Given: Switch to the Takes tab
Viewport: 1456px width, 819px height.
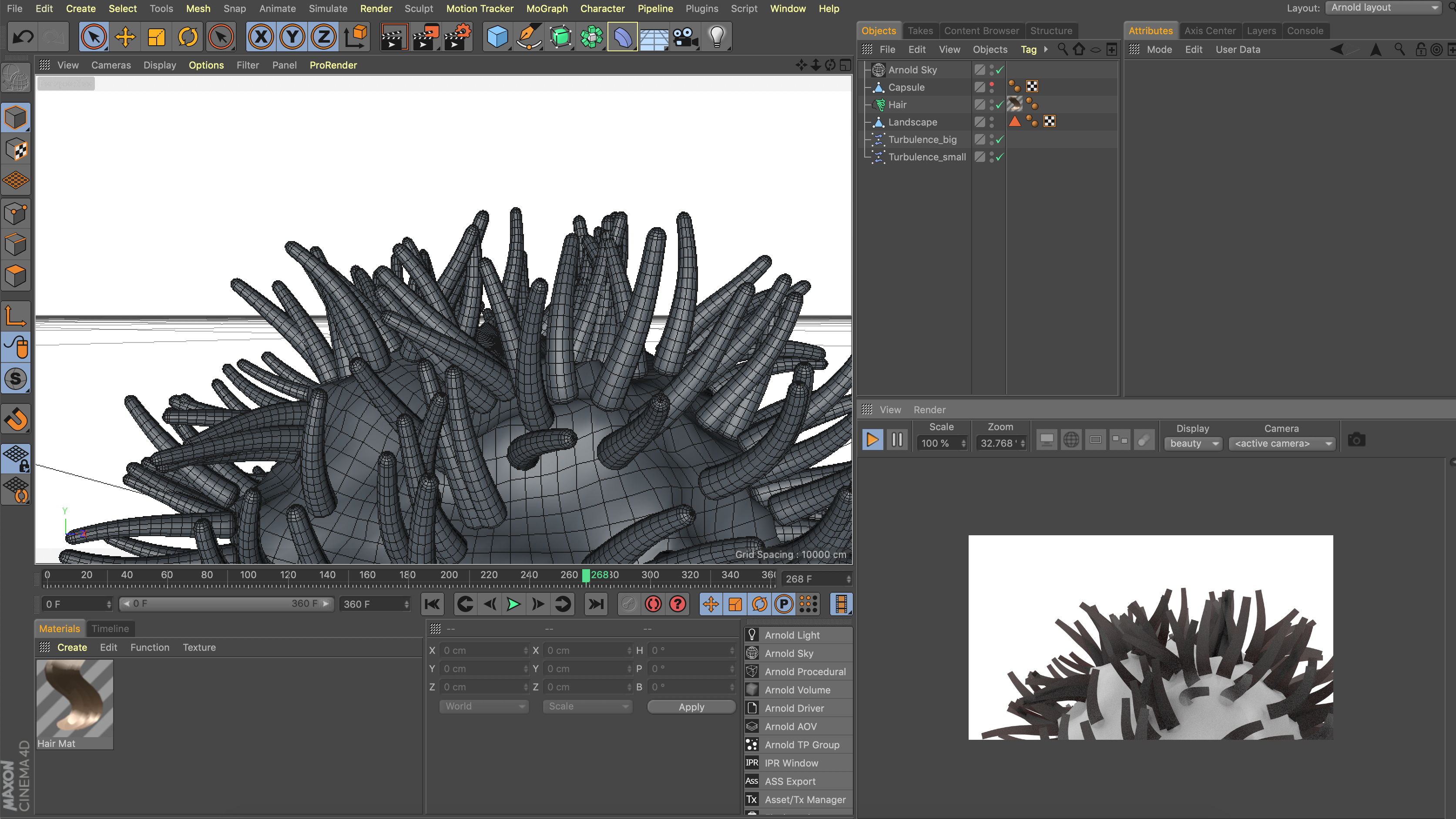Looking at the screenshot, I should (x=920, y=30).
